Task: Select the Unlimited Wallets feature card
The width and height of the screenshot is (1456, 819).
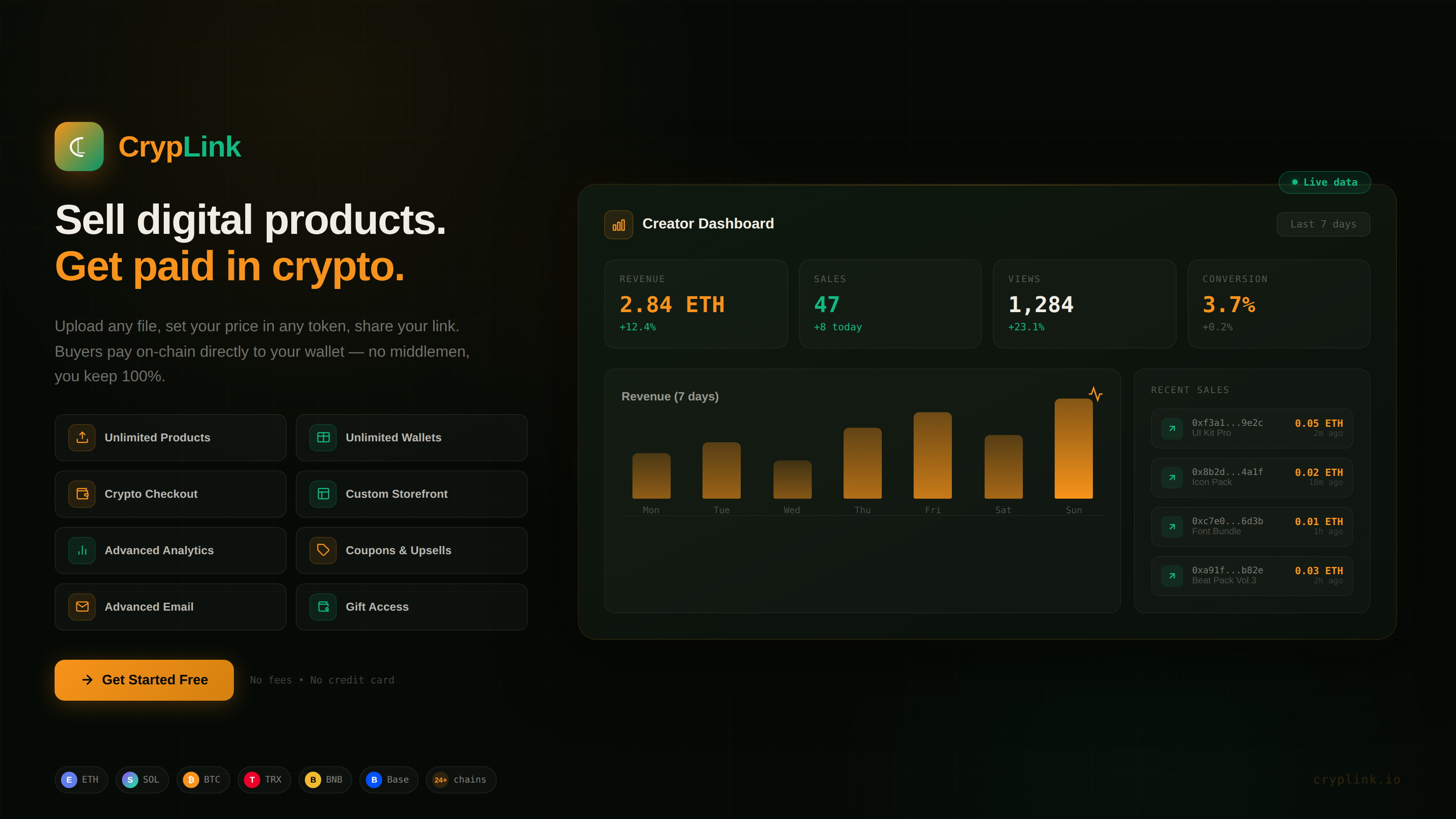Action: click(x=411, y=437)
